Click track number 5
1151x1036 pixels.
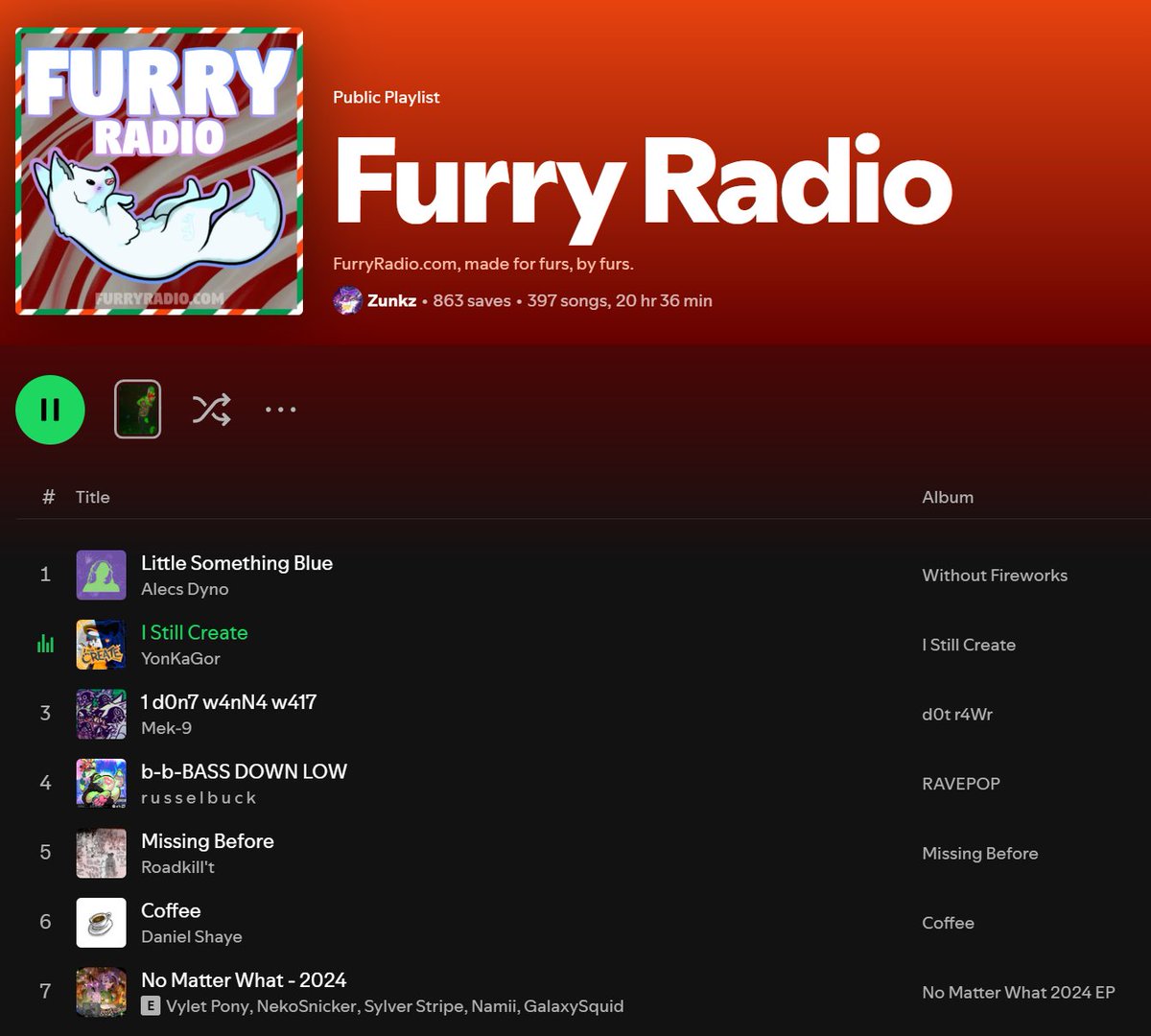point(45,853)
